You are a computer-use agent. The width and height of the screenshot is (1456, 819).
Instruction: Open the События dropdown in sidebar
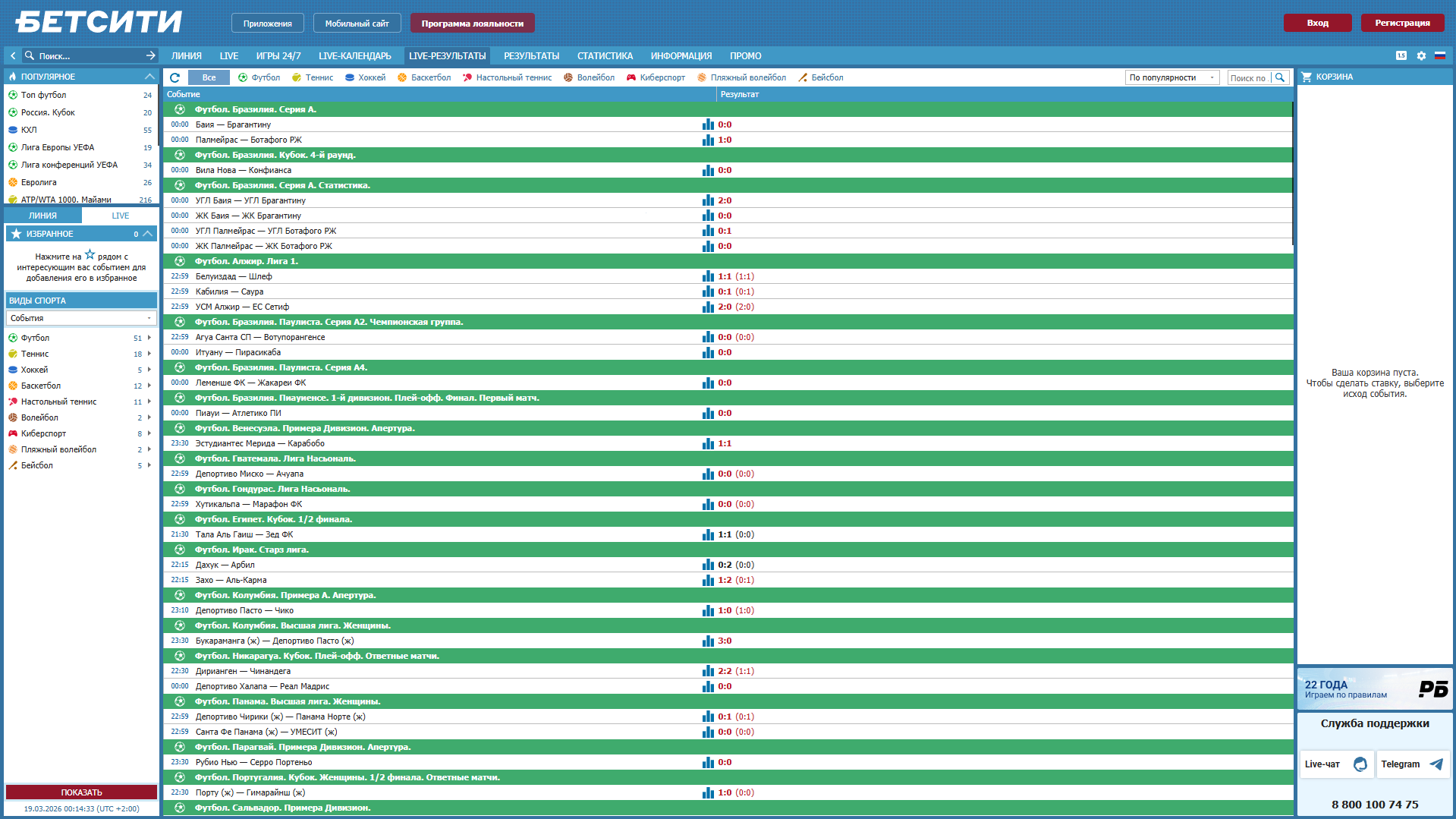click(81, 318)
